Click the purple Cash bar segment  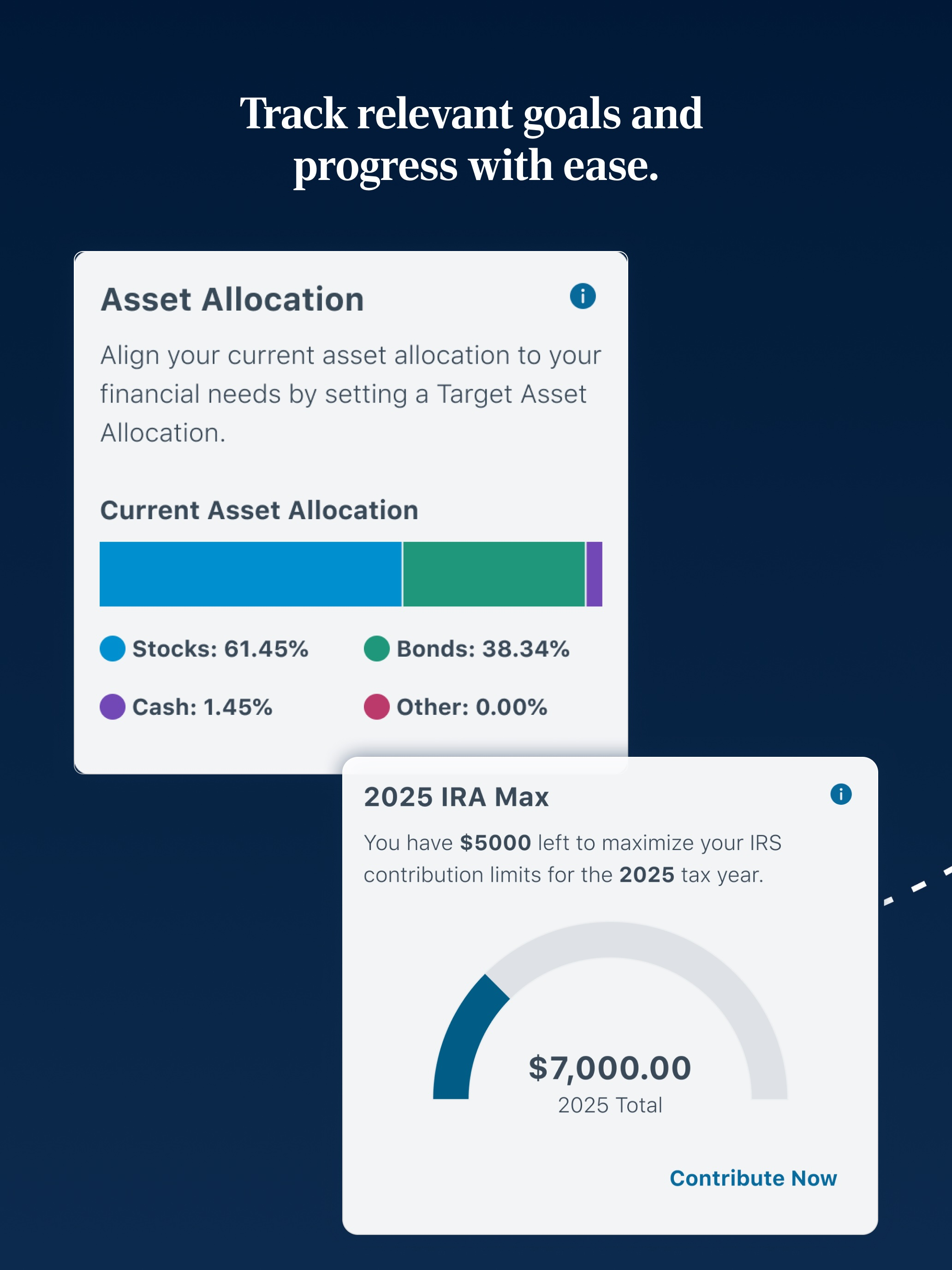tap(595, 574)
